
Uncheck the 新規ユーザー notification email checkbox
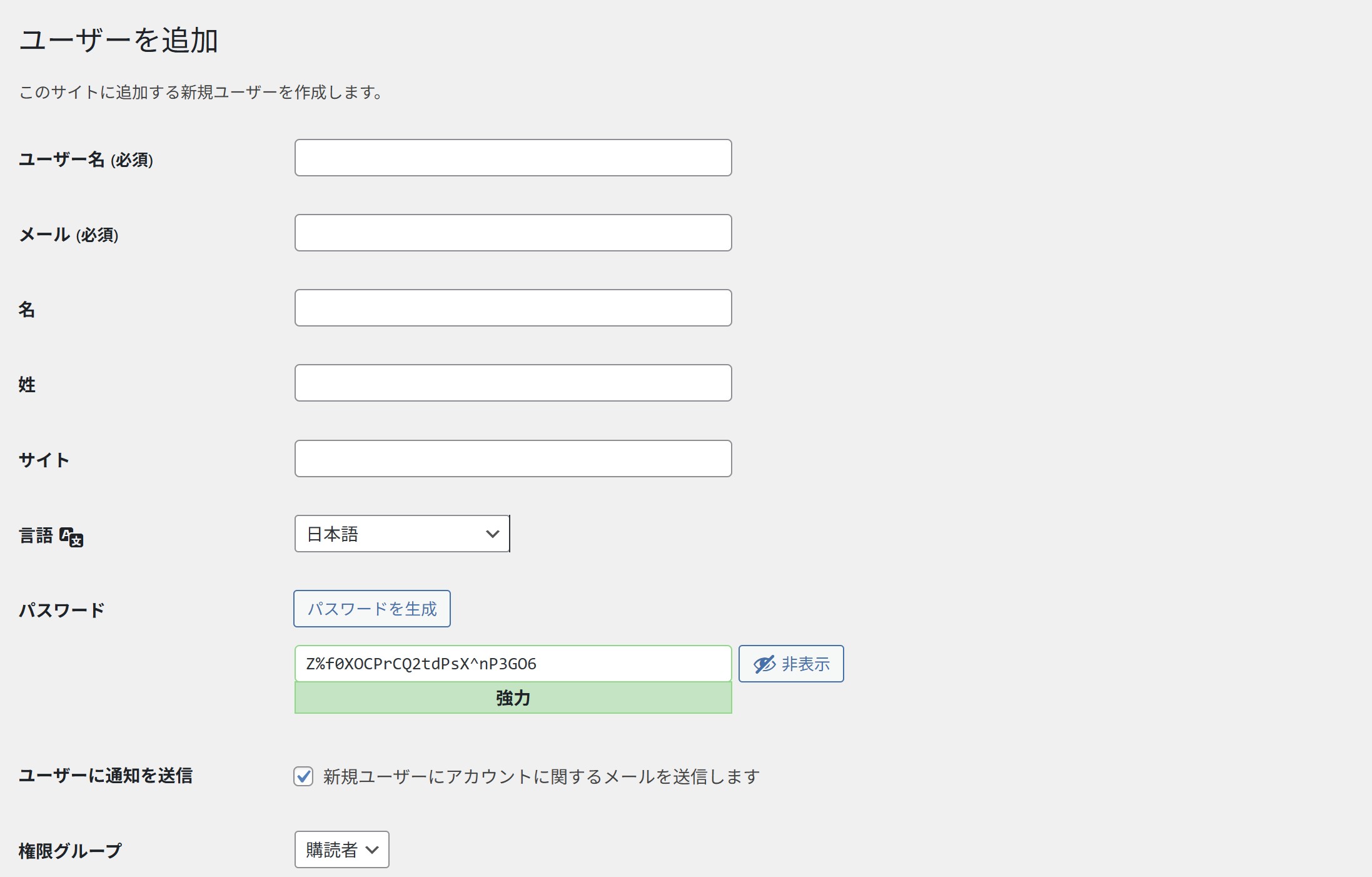pyautogui.click(x=303, y=776)
